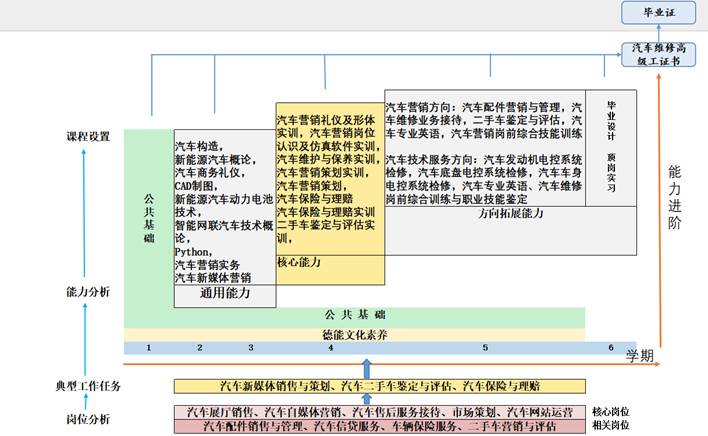This screenshot has width=708, height=436.
Task: Click the 德能文化素养 horizontal bar
Action: tap(354, 331)
